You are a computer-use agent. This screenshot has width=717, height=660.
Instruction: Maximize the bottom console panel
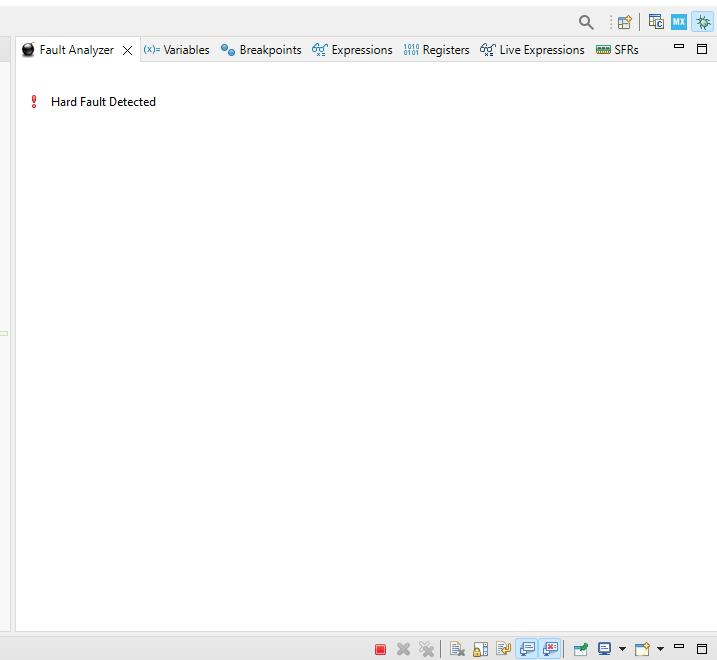702,649
